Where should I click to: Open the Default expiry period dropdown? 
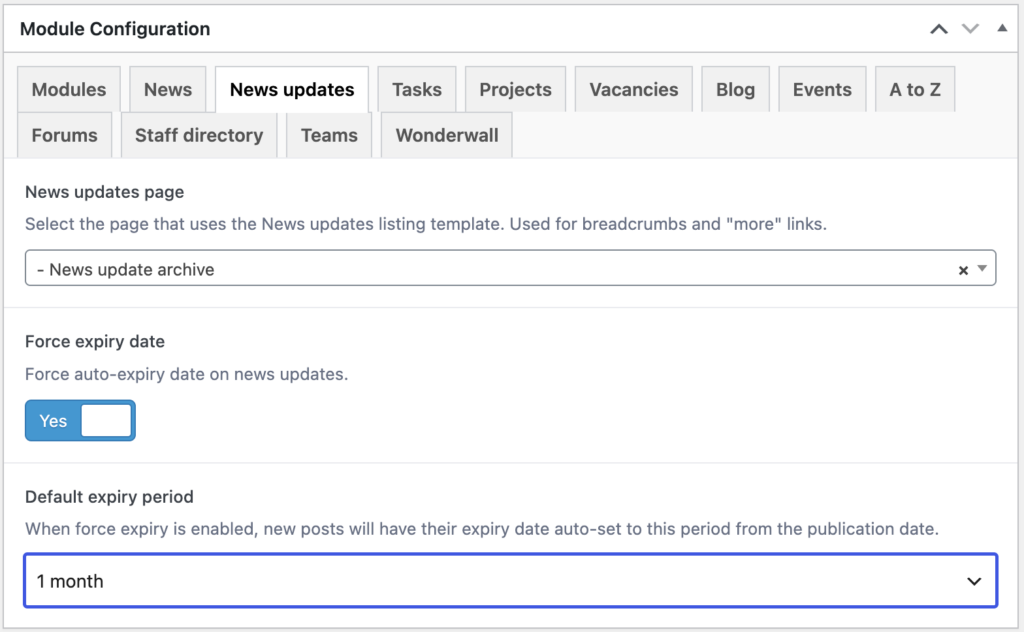click(511, 581)
